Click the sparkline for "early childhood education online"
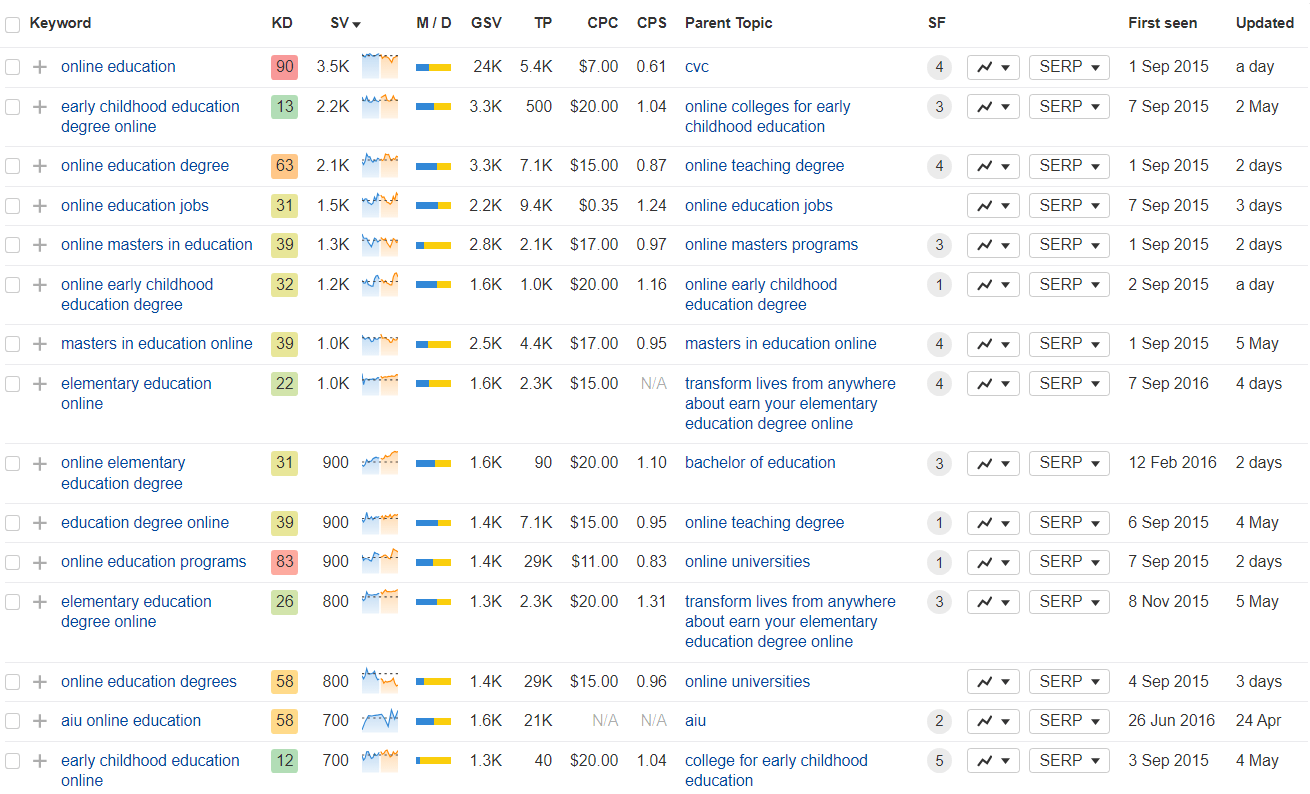 click(x=380, y=760)
